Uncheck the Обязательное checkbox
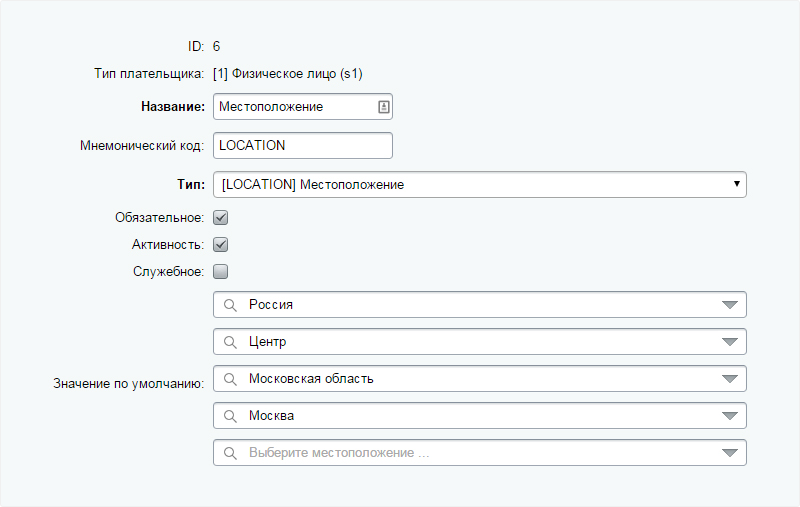The height and width of the screenshot is (507, 800). point(221,217)
